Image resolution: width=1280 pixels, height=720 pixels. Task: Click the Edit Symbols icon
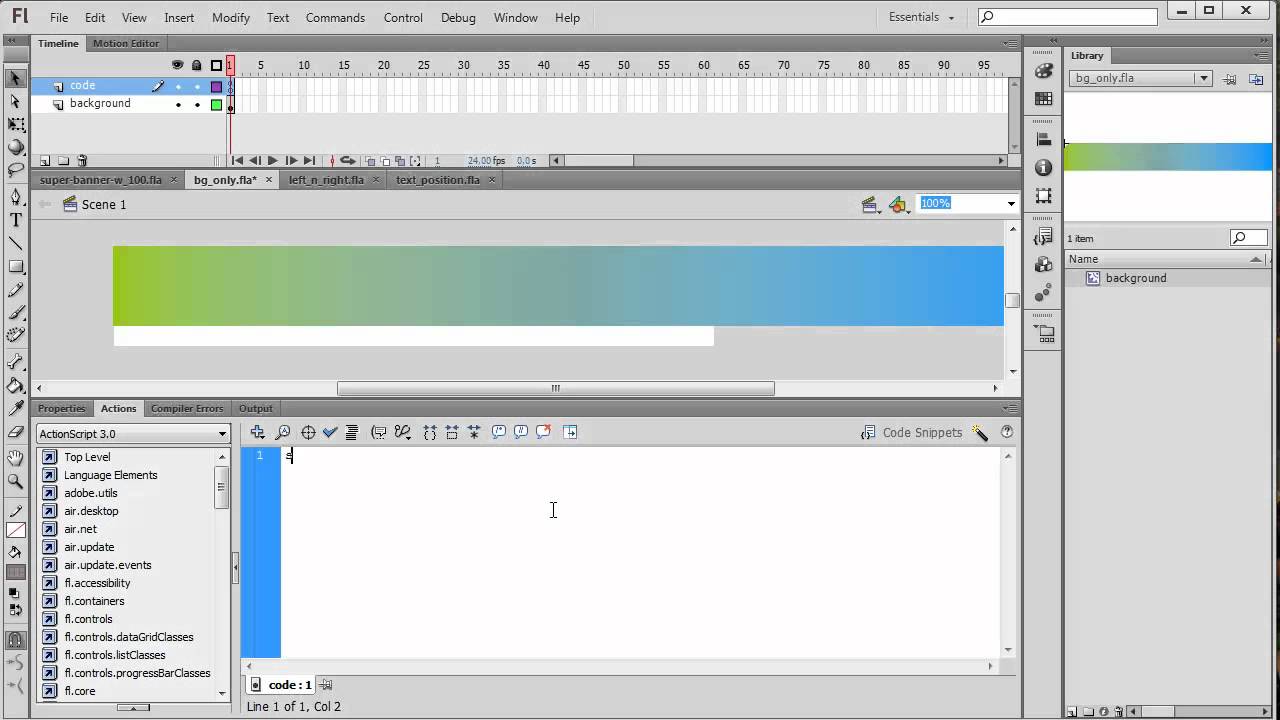pos(898,204)
